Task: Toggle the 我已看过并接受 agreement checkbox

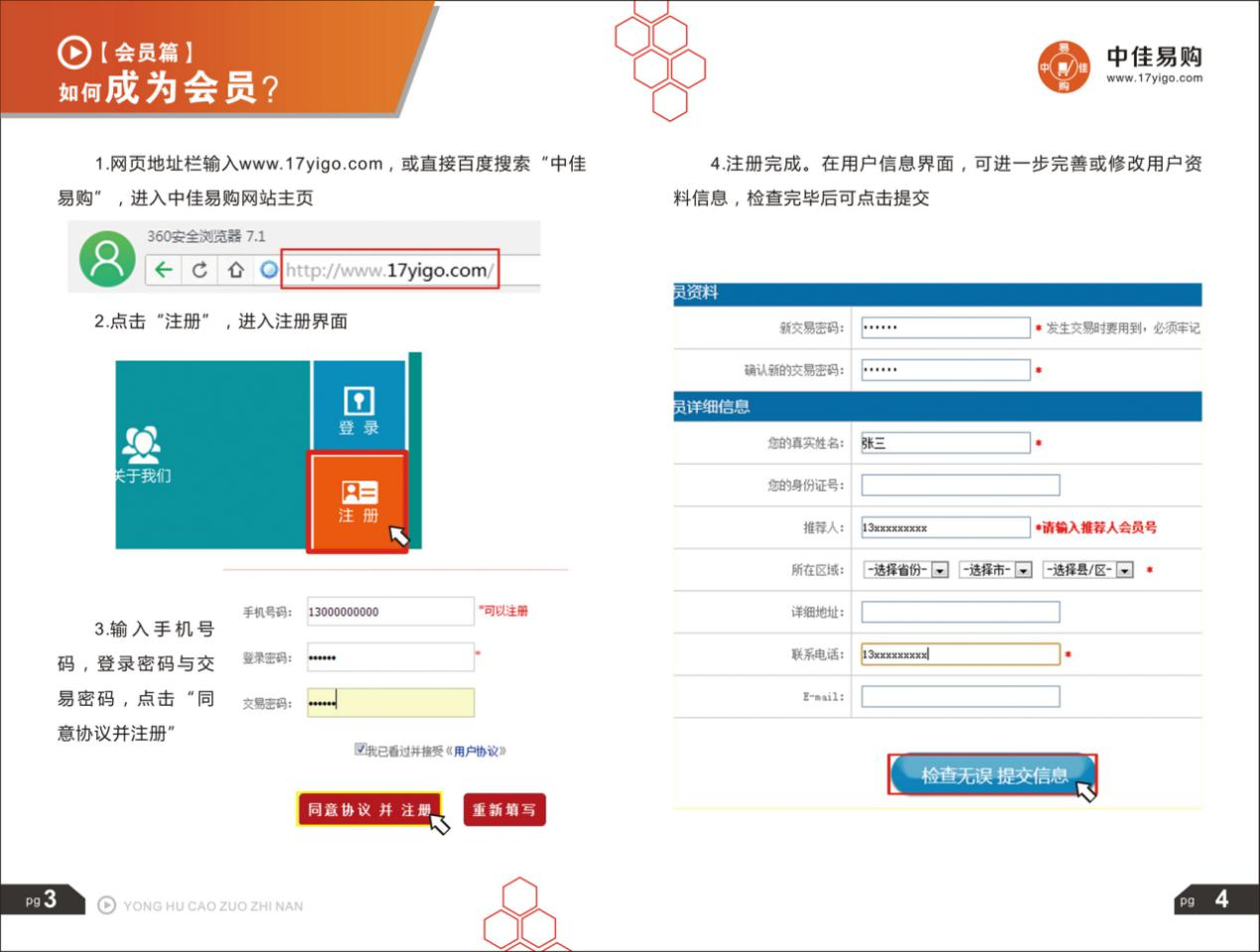Action: 360,749
